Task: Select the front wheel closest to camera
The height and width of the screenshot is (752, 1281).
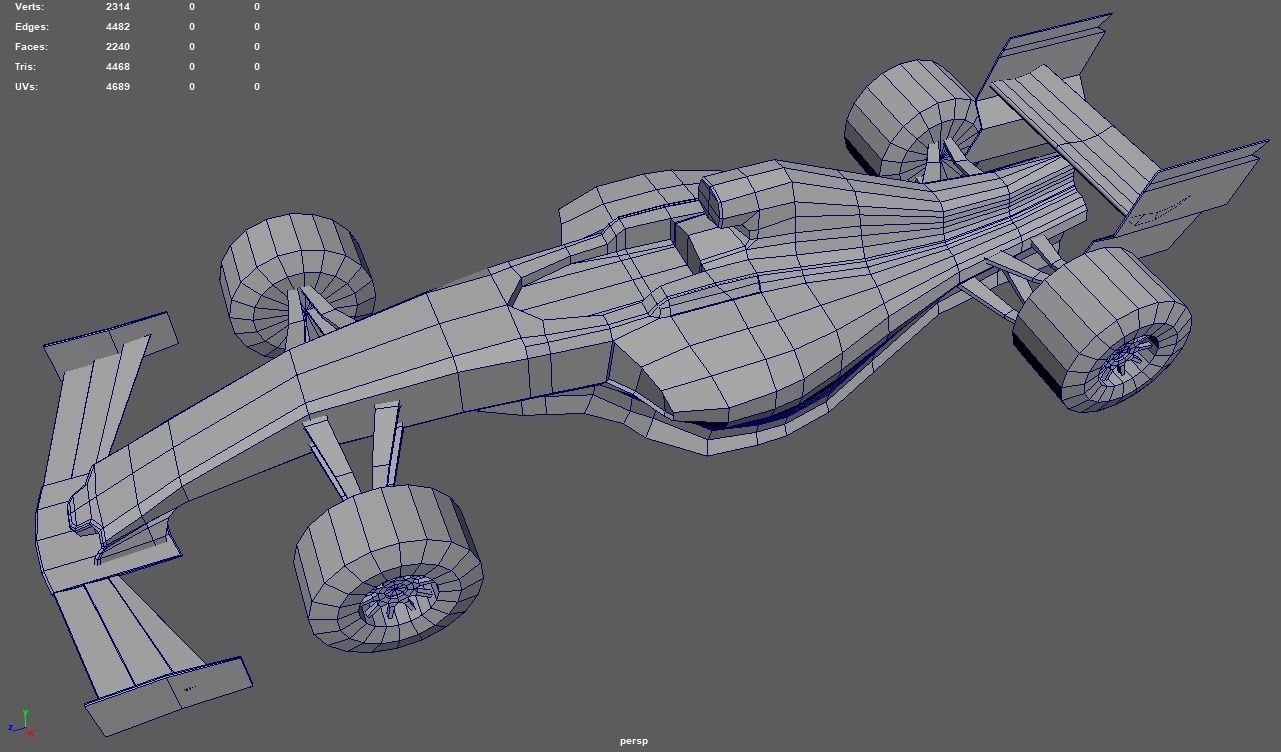Action: pos(390,568)
